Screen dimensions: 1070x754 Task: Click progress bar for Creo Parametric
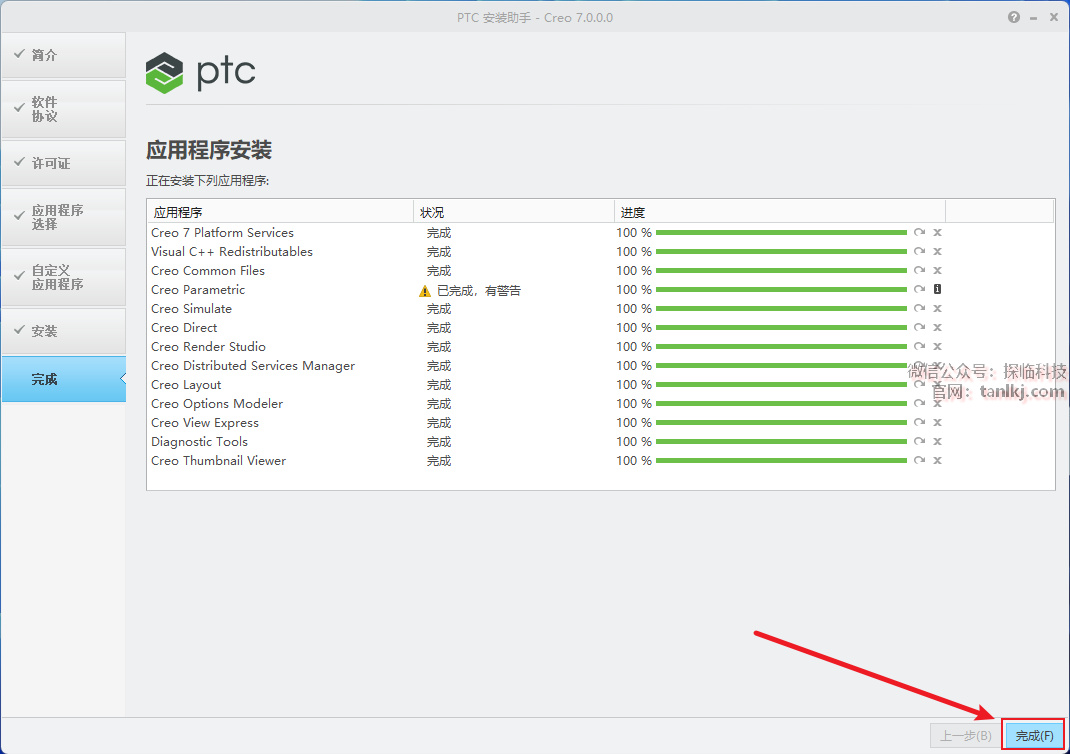(781, 290)
